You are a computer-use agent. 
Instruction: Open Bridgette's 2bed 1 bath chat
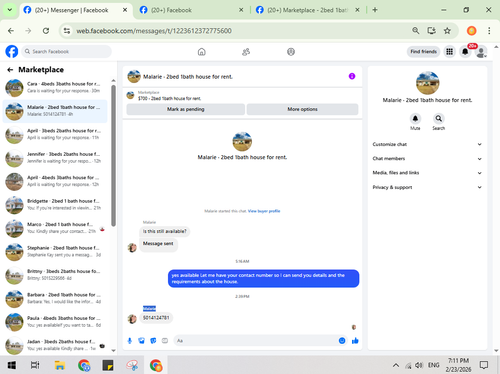[x=55, y=205]
